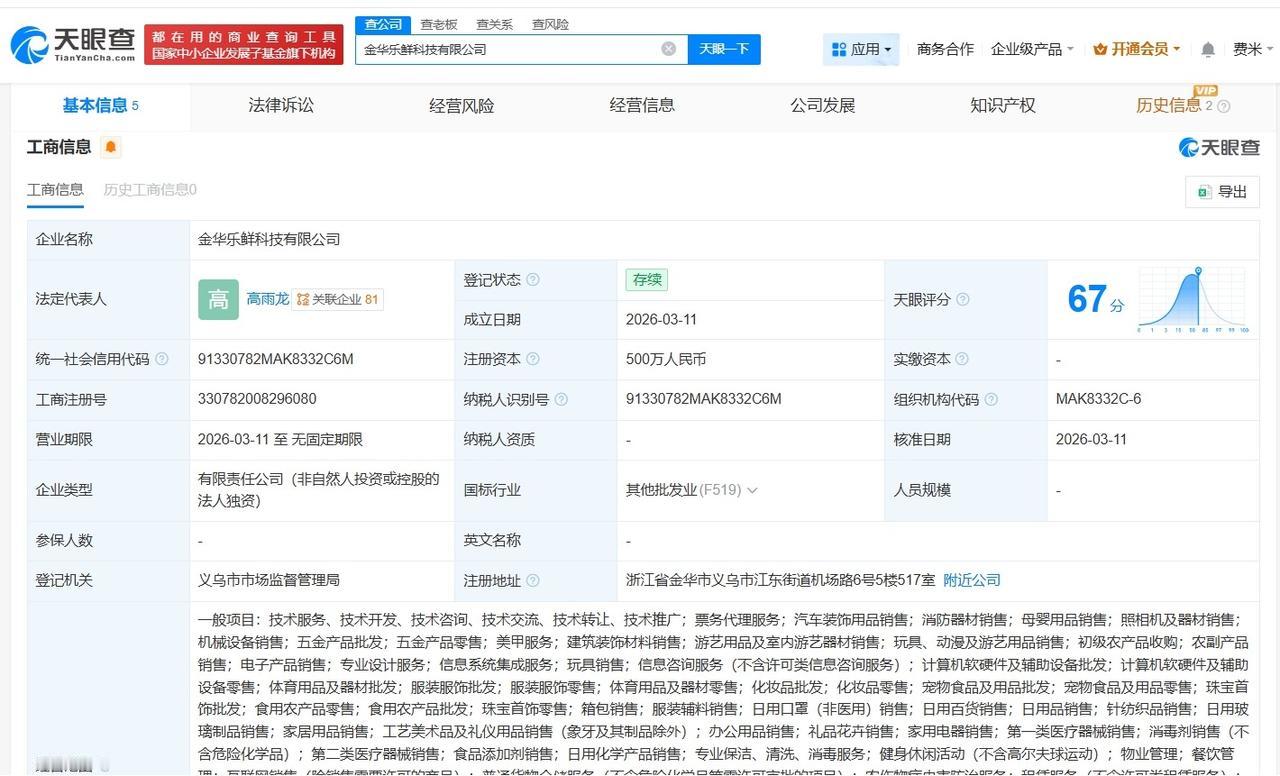The image size is (1280, 776).
Task: Click question mark icon beside 注册地址
Action: click(x=534, y=580)
